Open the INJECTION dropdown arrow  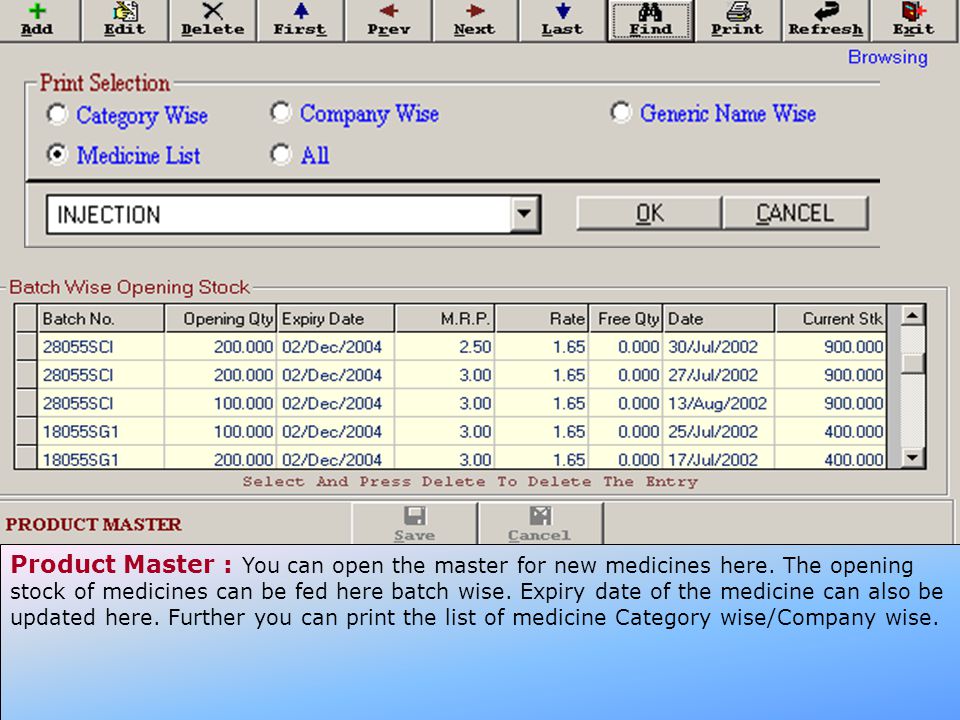[x=524, y=214]
